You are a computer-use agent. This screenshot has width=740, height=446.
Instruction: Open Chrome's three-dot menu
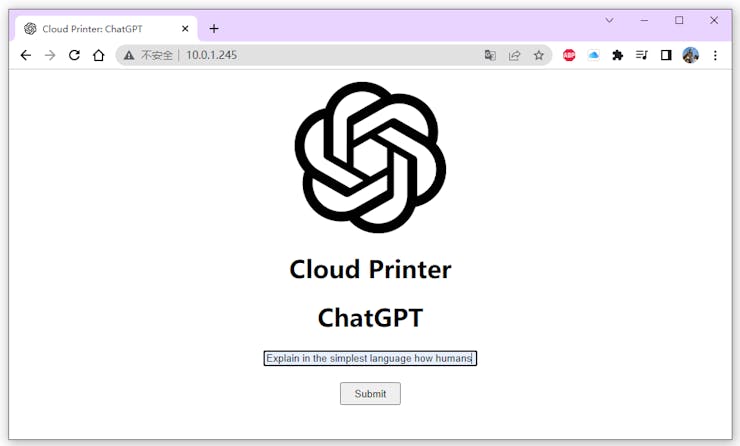(715, 55)
